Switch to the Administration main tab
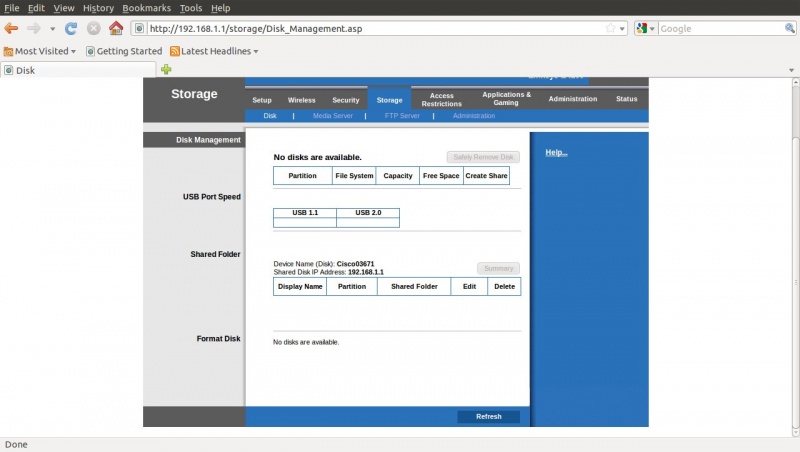 pyautogui.click(x=572, y=99)
